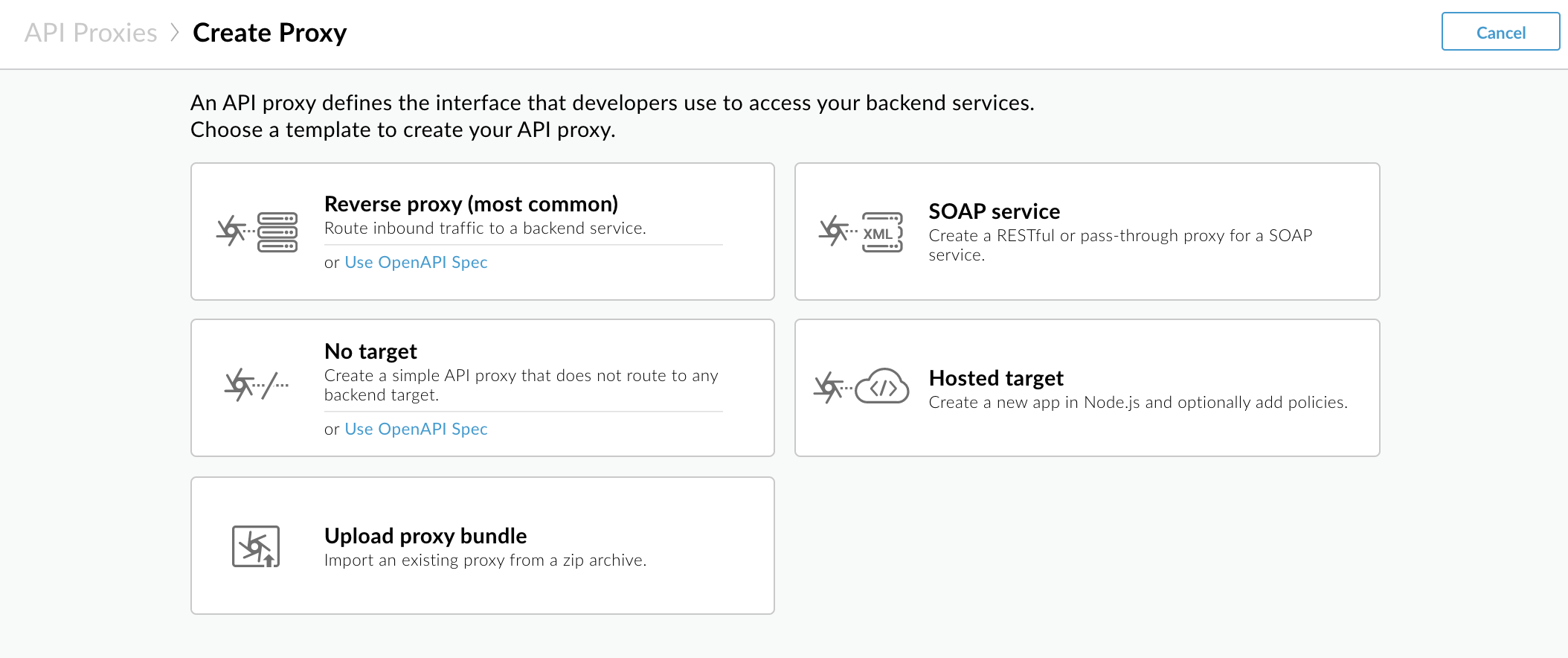Choose the Hosted target template card
This screenshot has width=1568, height=658.
(1087, 387)
